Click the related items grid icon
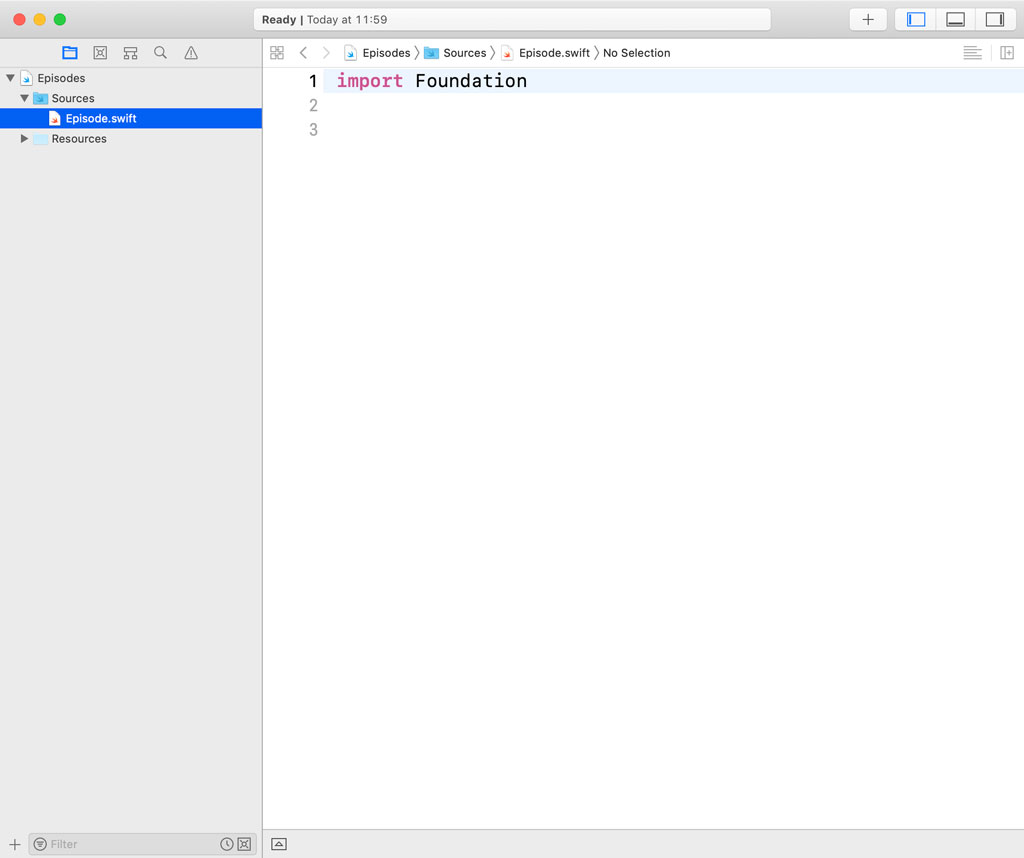The width and height of the screenshot is (1024, 858). coord(277,52)
